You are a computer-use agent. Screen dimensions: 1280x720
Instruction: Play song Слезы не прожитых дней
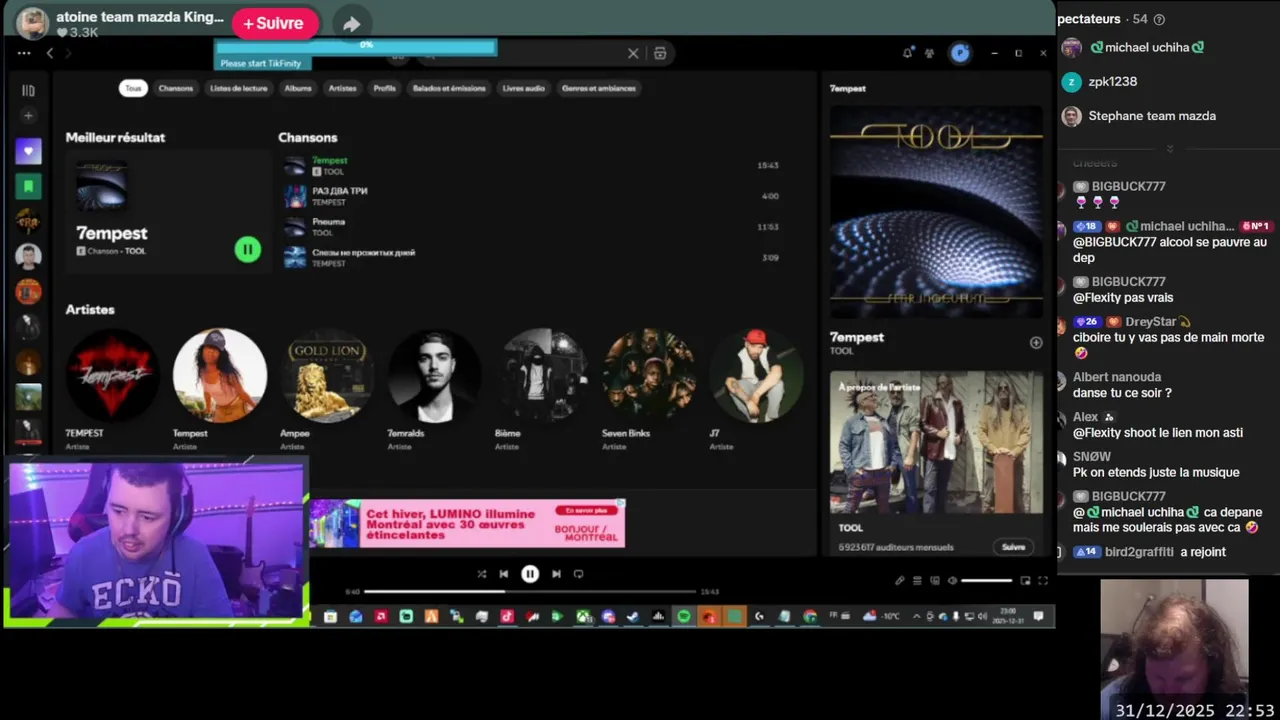[531, 258]
